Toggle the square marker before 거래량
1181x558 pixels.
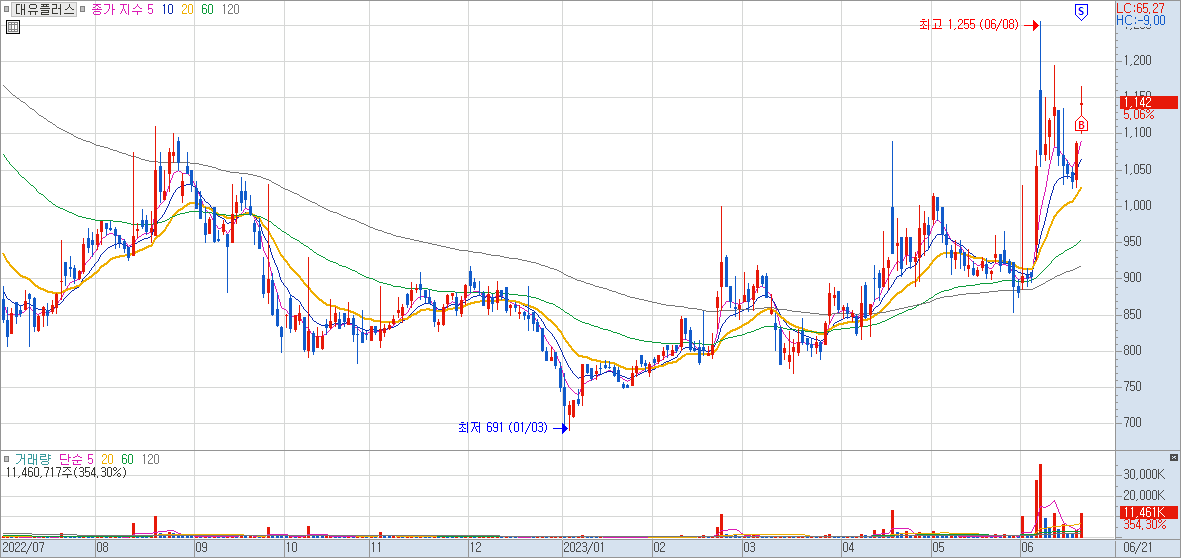(x=7, y=459)
